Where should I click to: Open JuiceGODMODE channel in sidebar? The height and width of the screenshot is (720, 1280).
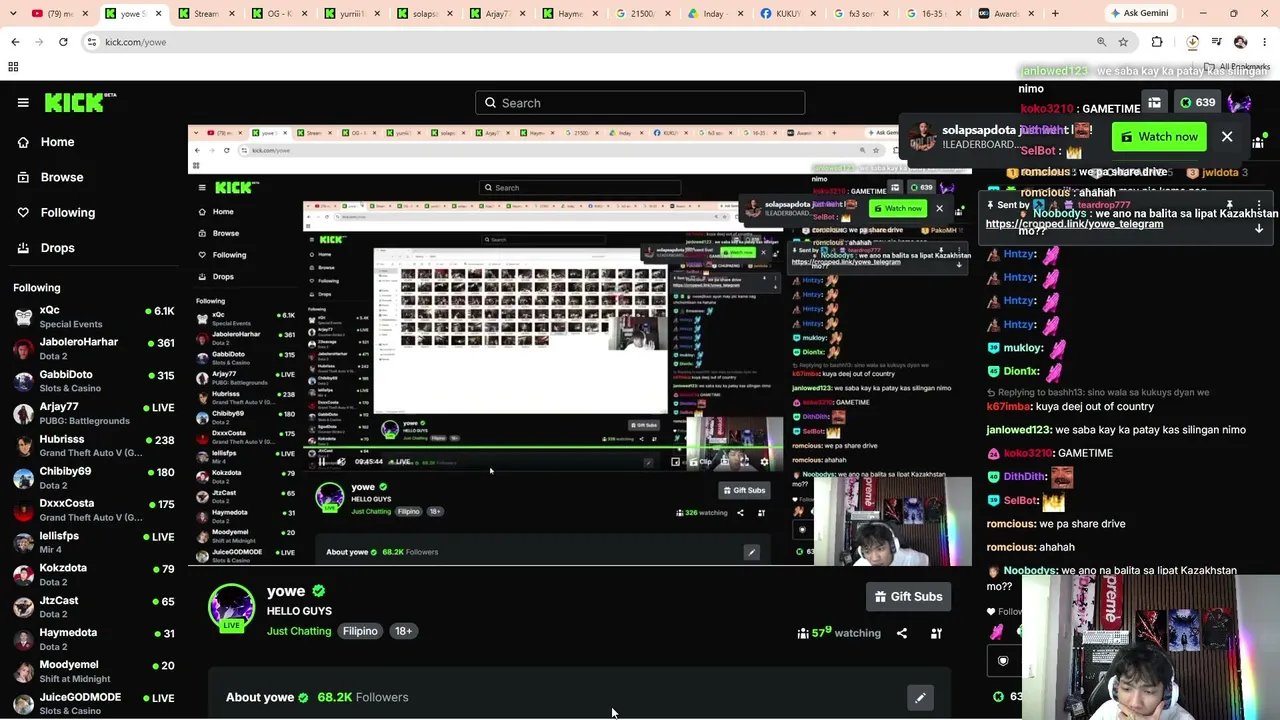[x=94, y=703]
